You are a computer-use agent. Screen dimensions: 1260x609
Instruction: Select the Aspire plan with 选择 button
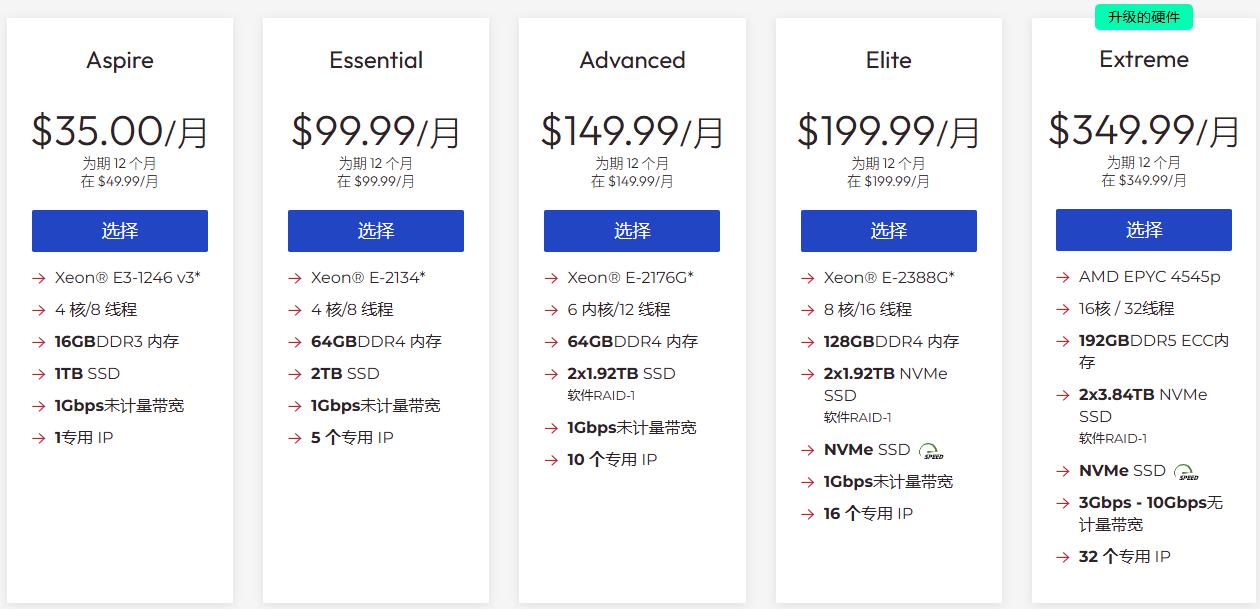[120, 231]
